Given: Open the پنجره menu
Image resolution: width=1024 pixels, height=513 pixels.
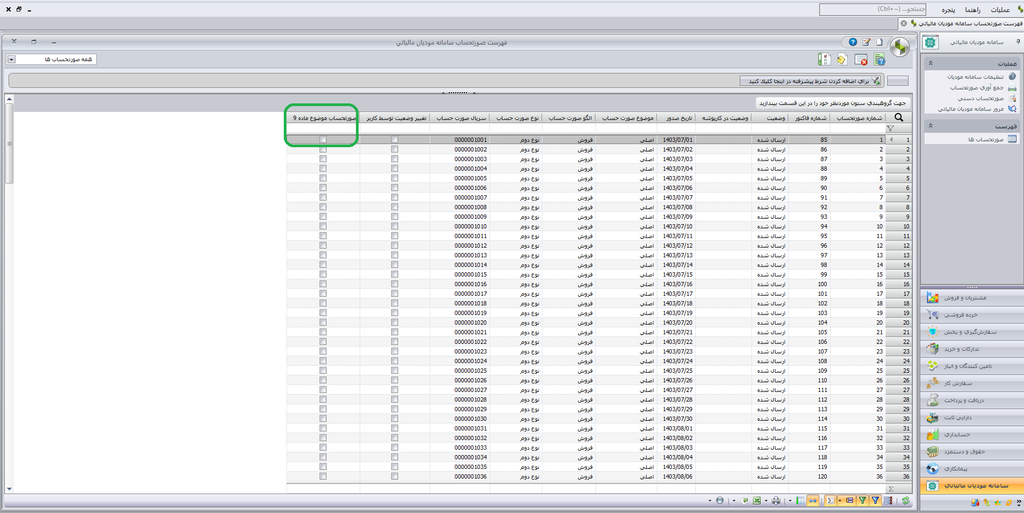Looking at the screenshot, I should click(948, 10).
